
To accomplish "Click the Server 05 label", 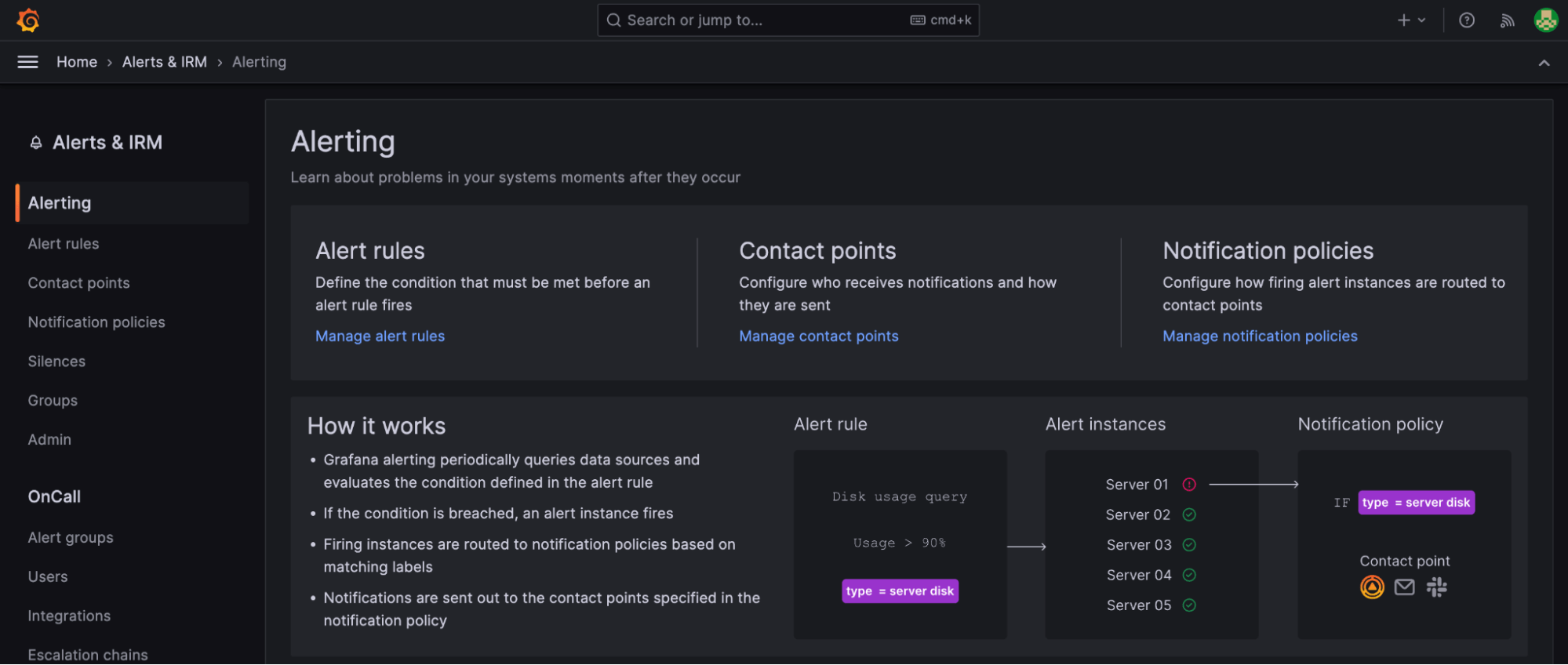I will pos(1139,605).
